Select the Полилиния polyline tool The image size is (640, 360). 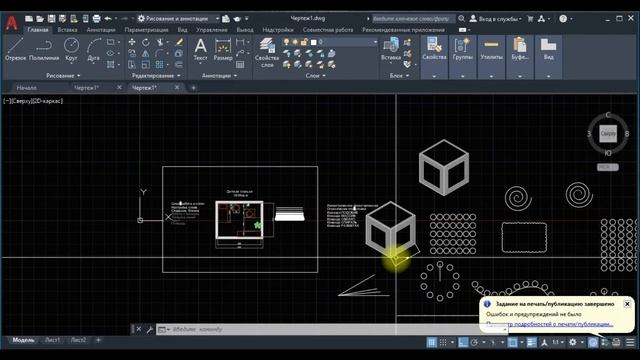(x=44, y=49)
